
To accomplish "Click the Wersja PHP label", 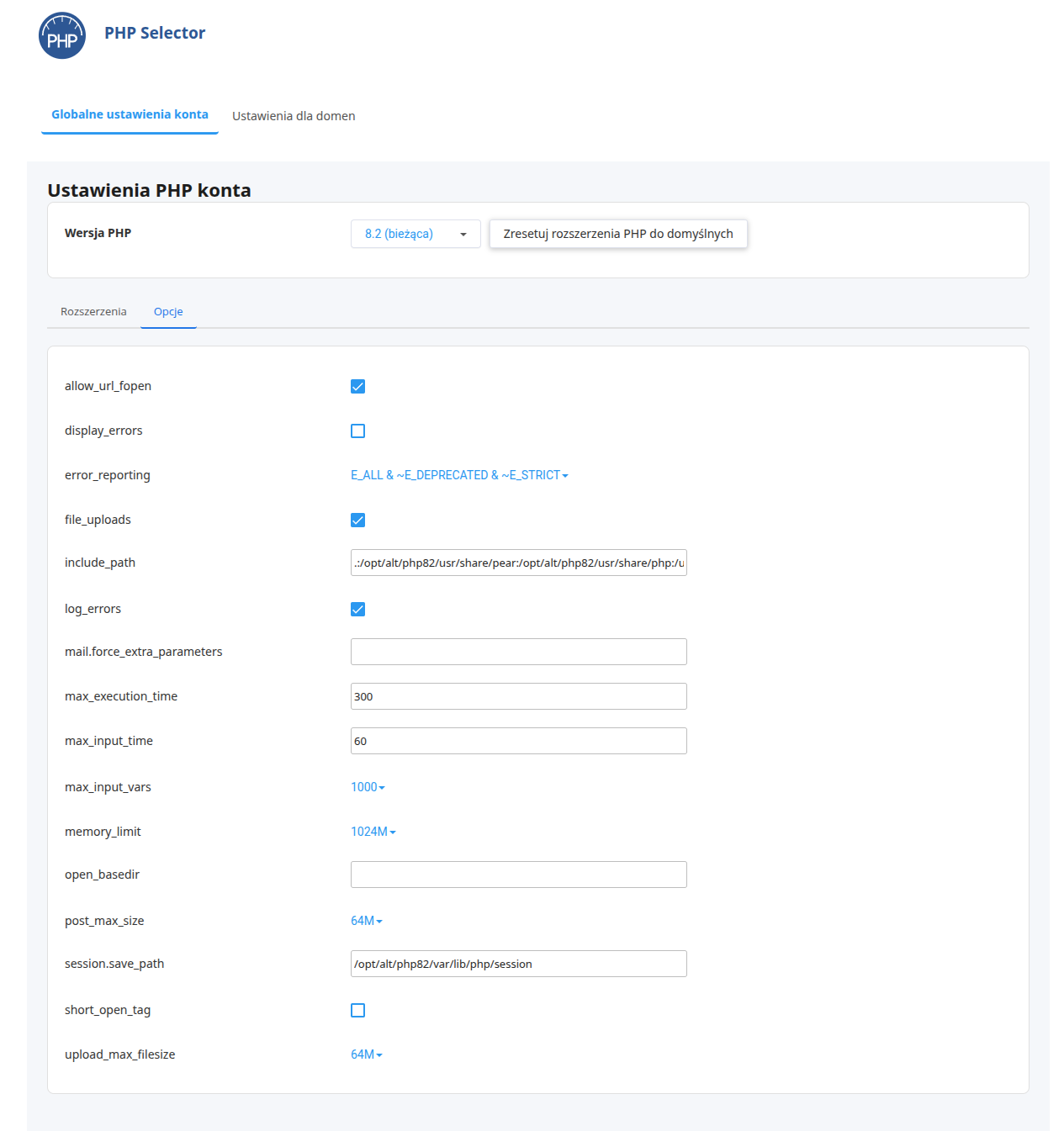I will [x=98, y=233].
